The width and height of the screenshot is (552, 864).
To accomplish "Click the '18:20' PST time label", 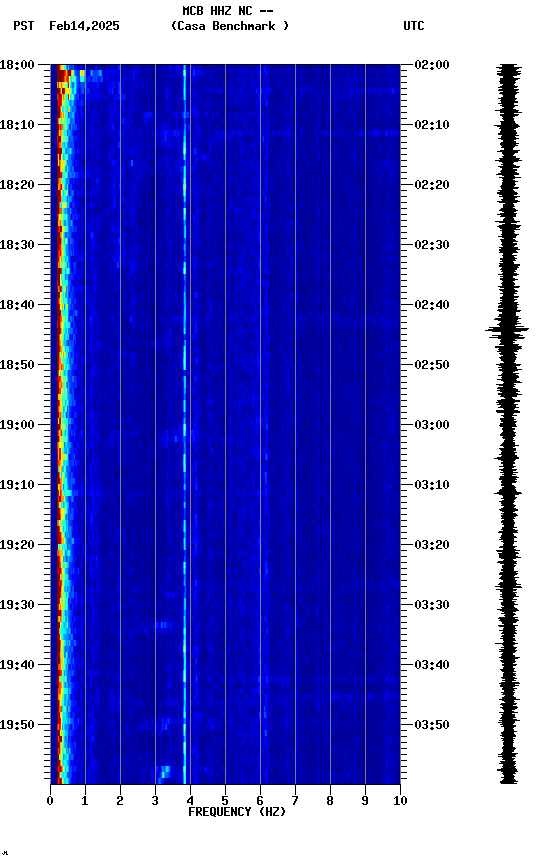I will coord(17,185).
